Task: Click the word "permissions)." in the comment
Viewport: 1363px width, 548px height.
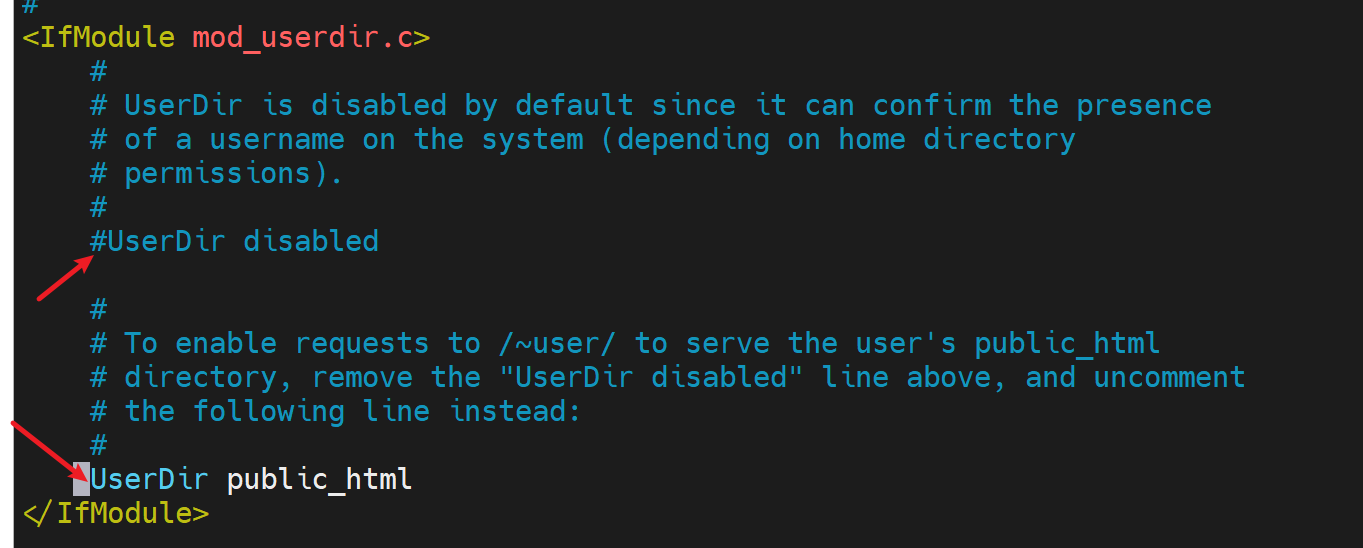Action: click(234, 173)
